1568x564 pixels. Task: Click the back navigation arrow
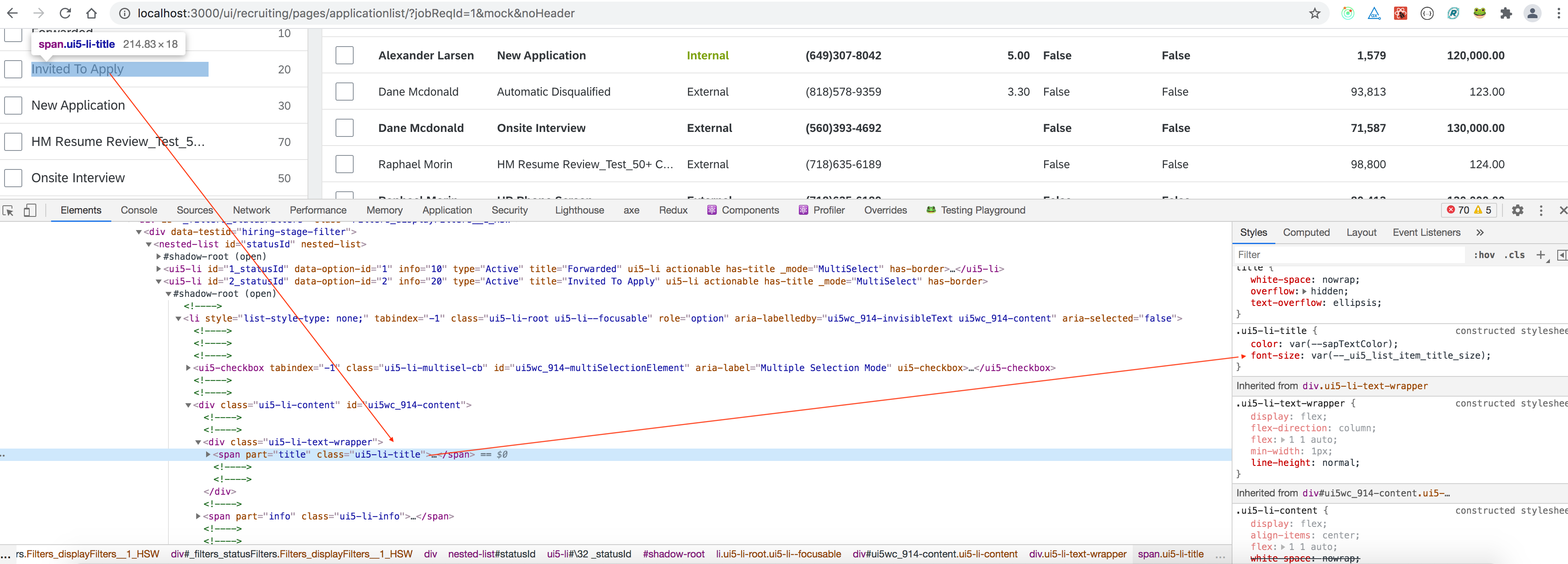pos(13,13)
